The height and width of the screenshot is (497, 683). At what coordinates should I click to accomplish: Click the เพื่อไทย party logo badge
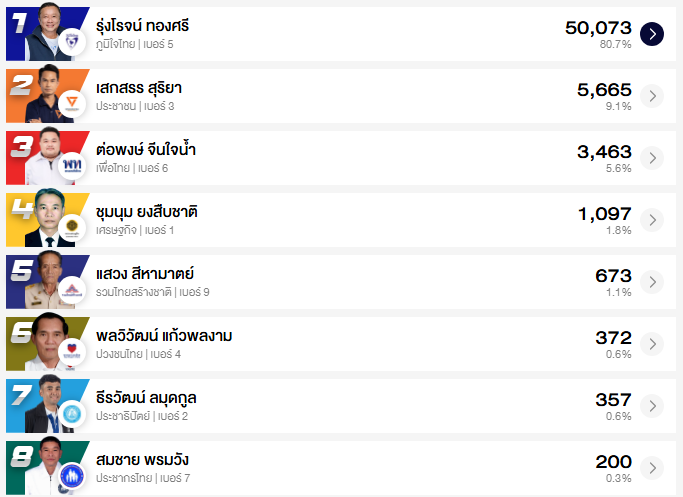(x=71, y=166)
